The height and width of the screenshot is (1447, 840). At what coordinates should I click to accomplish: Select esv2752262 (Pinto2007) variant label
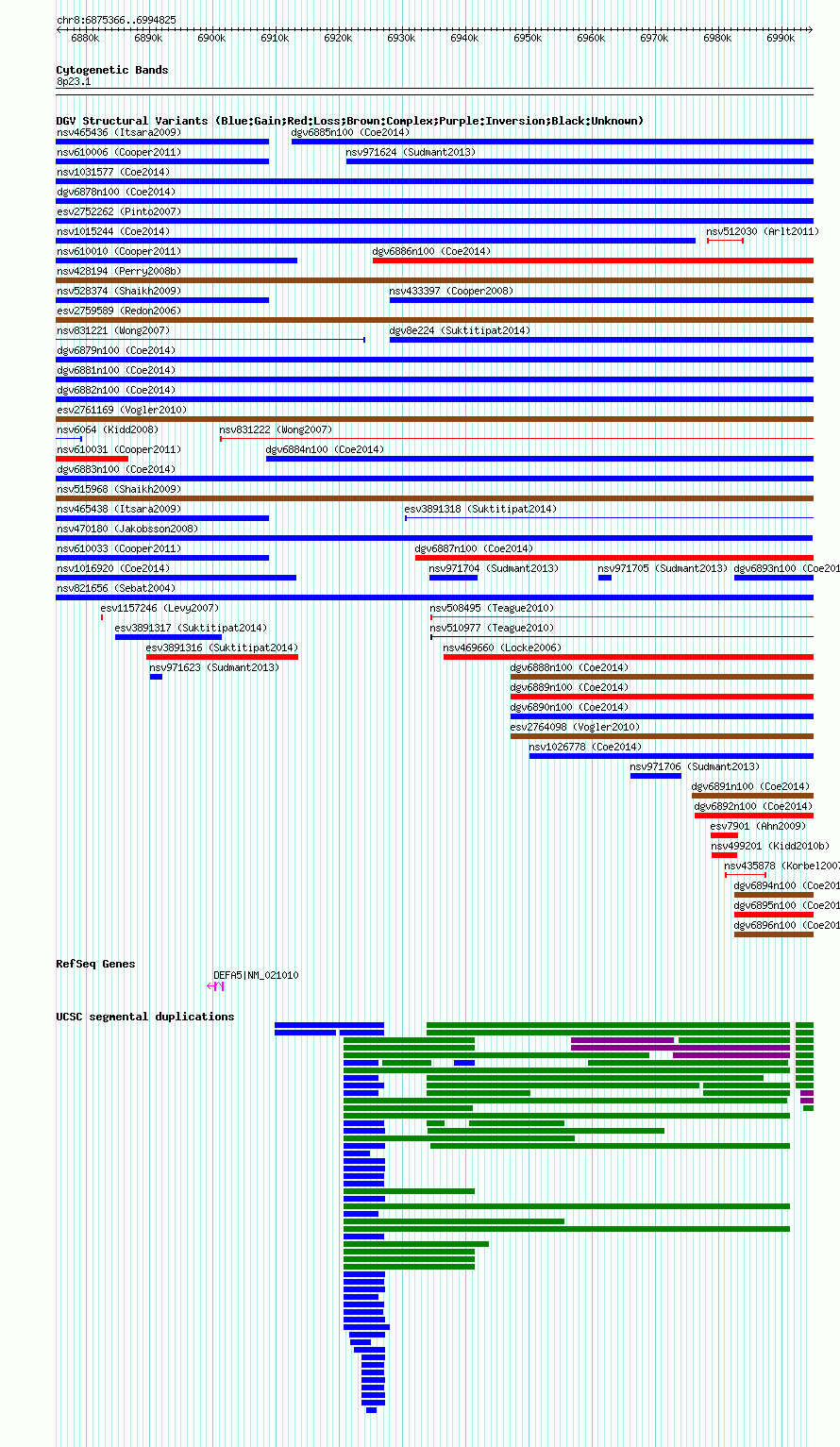click(x=119, y=211)
